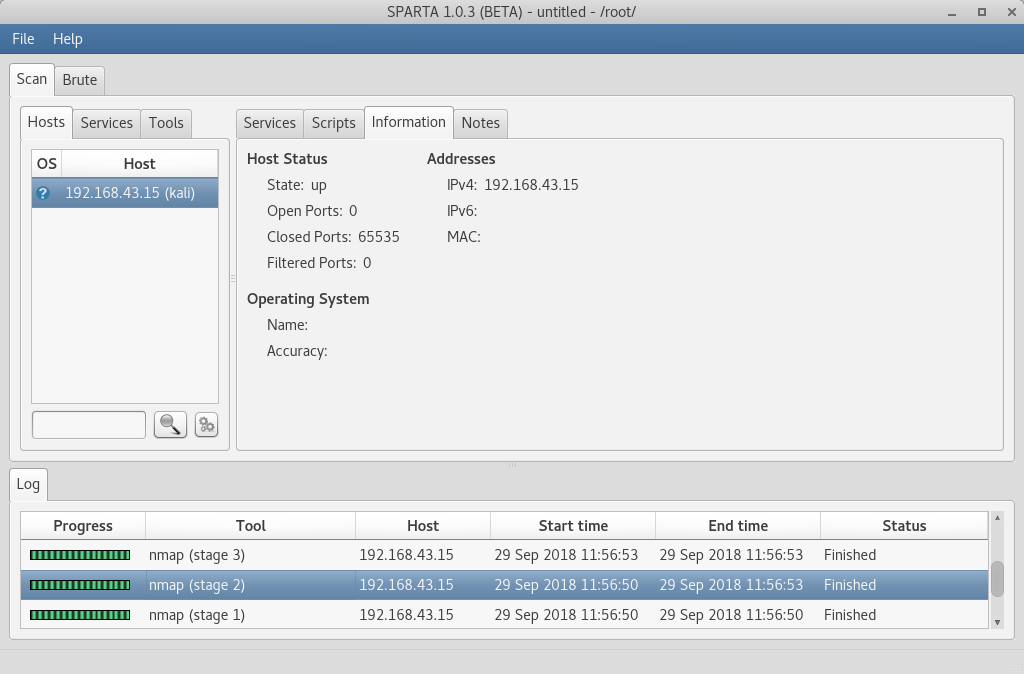Screen dimensions: 1024x674
Task: Click the host filter text field
Action: (x=89, y=425)
